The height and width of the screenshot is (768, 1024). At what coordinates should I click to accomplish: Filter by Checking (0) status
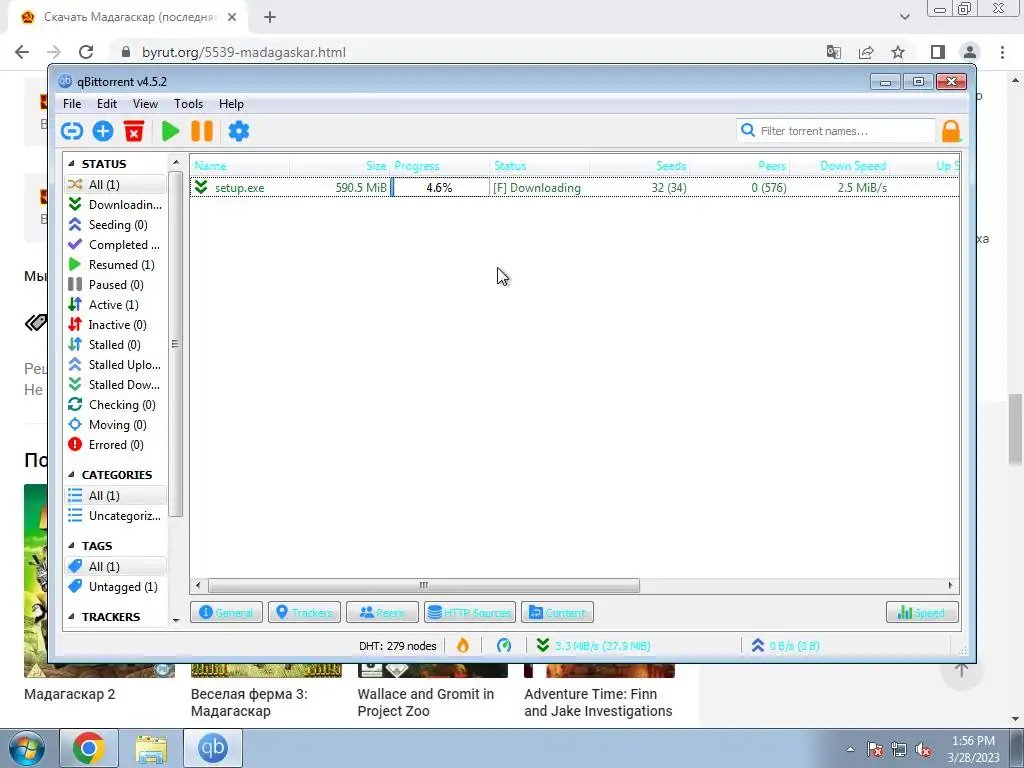pyautogui.click(x=116, y=405)
